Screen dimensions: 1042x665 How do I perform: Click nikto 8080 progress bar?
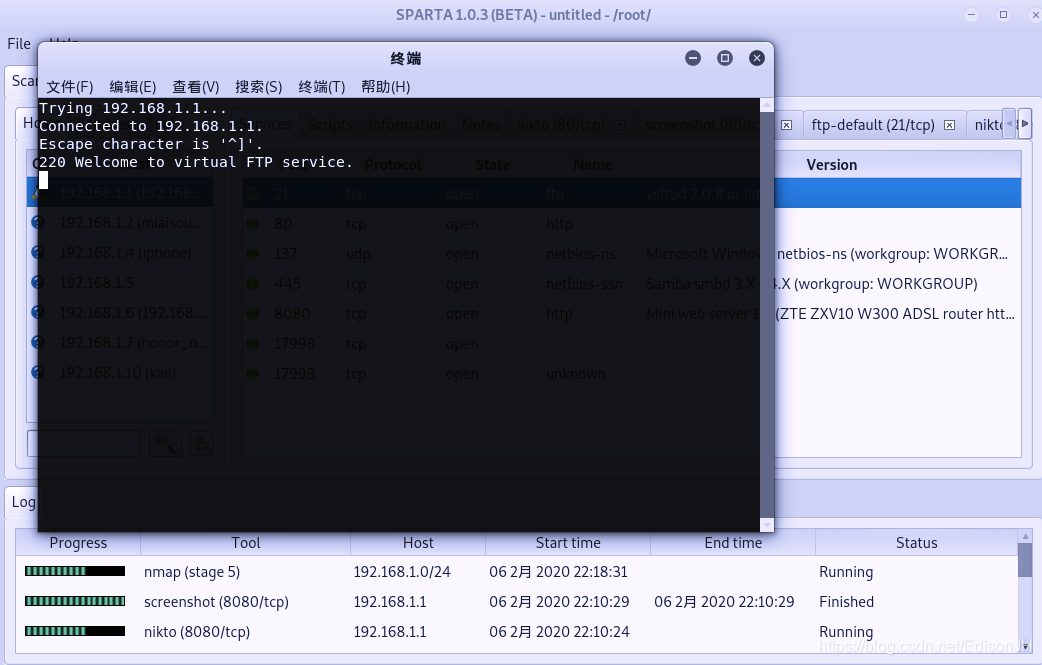click(x=75, y=631)
